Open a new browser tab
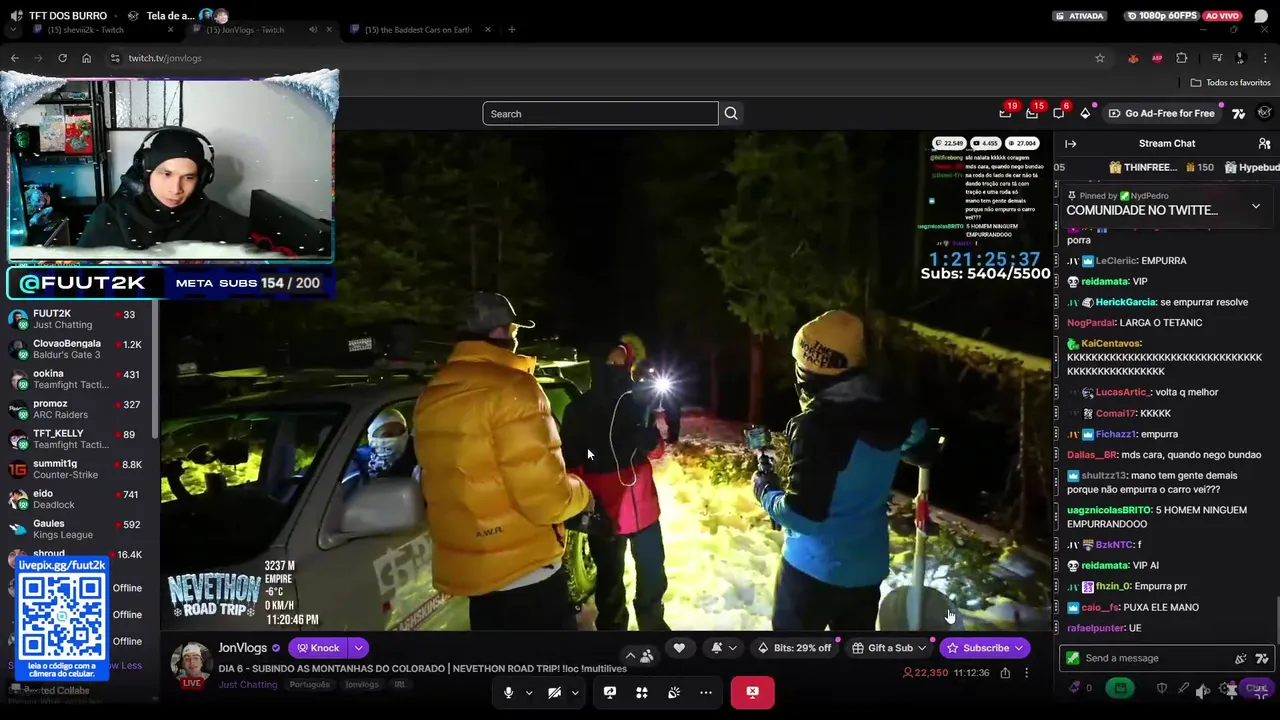Viewport: 1280px width, 720px height. point(511,30)
